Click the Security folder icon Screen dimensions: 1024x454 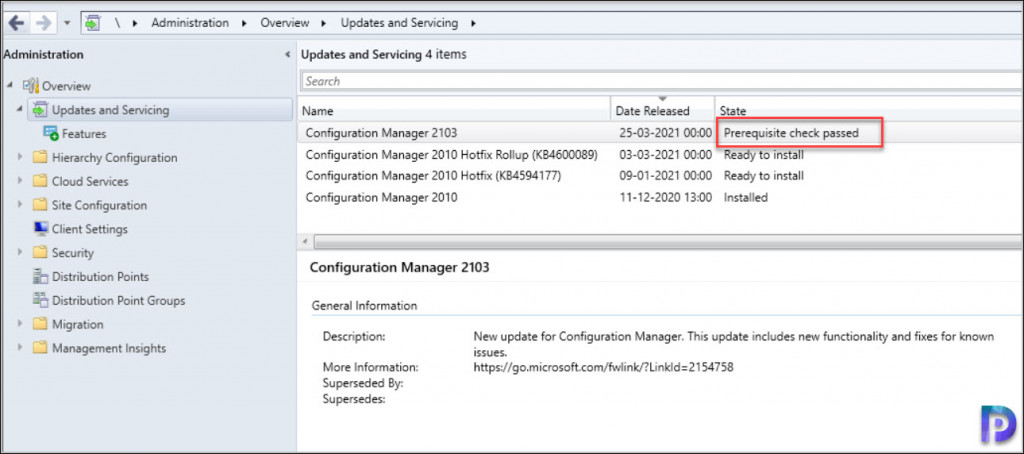pyautogui.click(x=40, y=253)
